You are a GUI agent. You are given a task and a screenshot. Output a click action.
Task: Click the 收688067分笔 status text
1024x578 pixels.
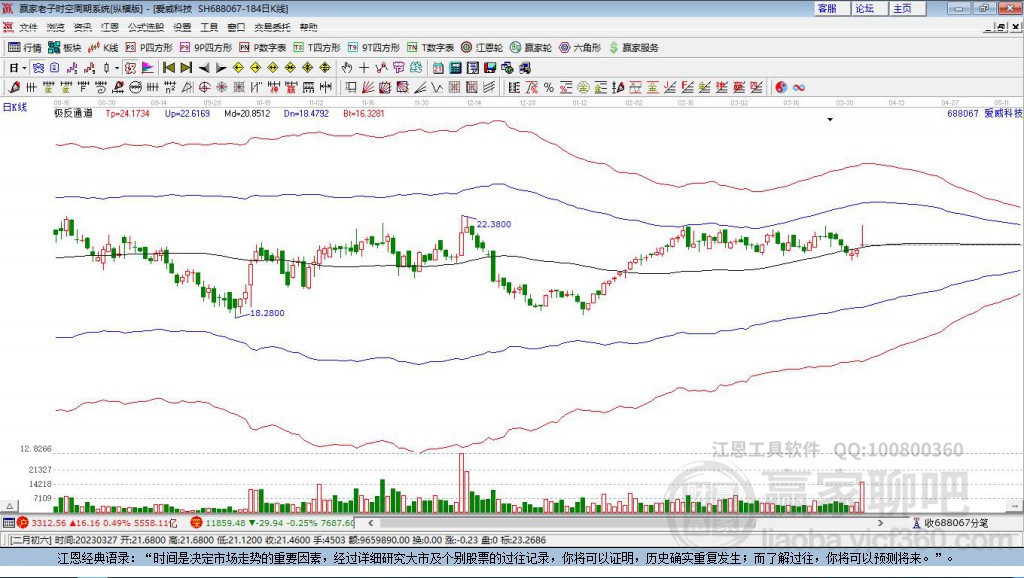pos(956,523)
